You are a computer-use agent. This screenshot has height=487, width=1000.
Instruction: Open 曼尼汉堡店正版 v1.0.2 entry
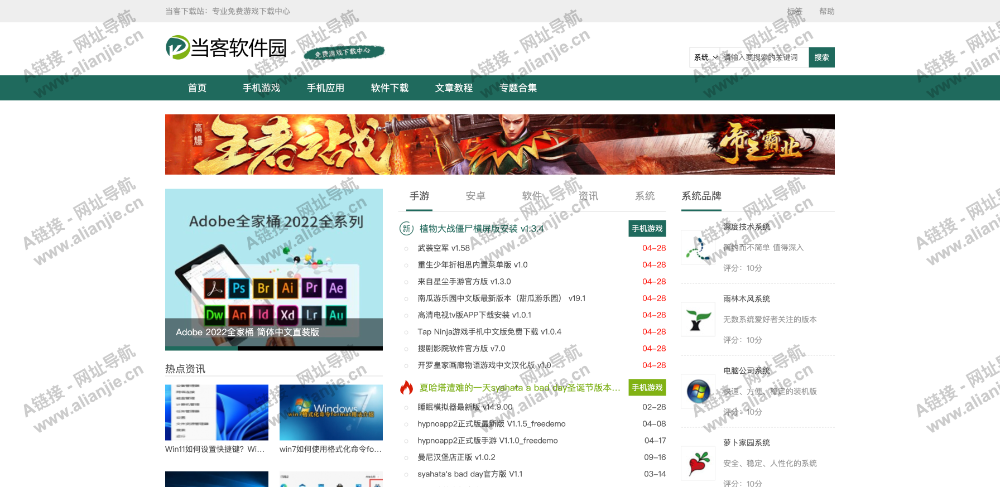click(x=457, y=457)
